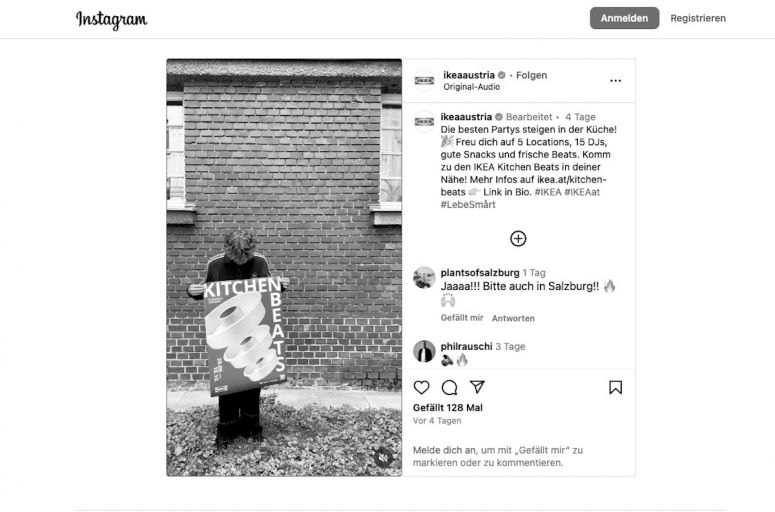Go to Instagram home via logo
The width and height of the screenshot is (775, 512).
111,20
